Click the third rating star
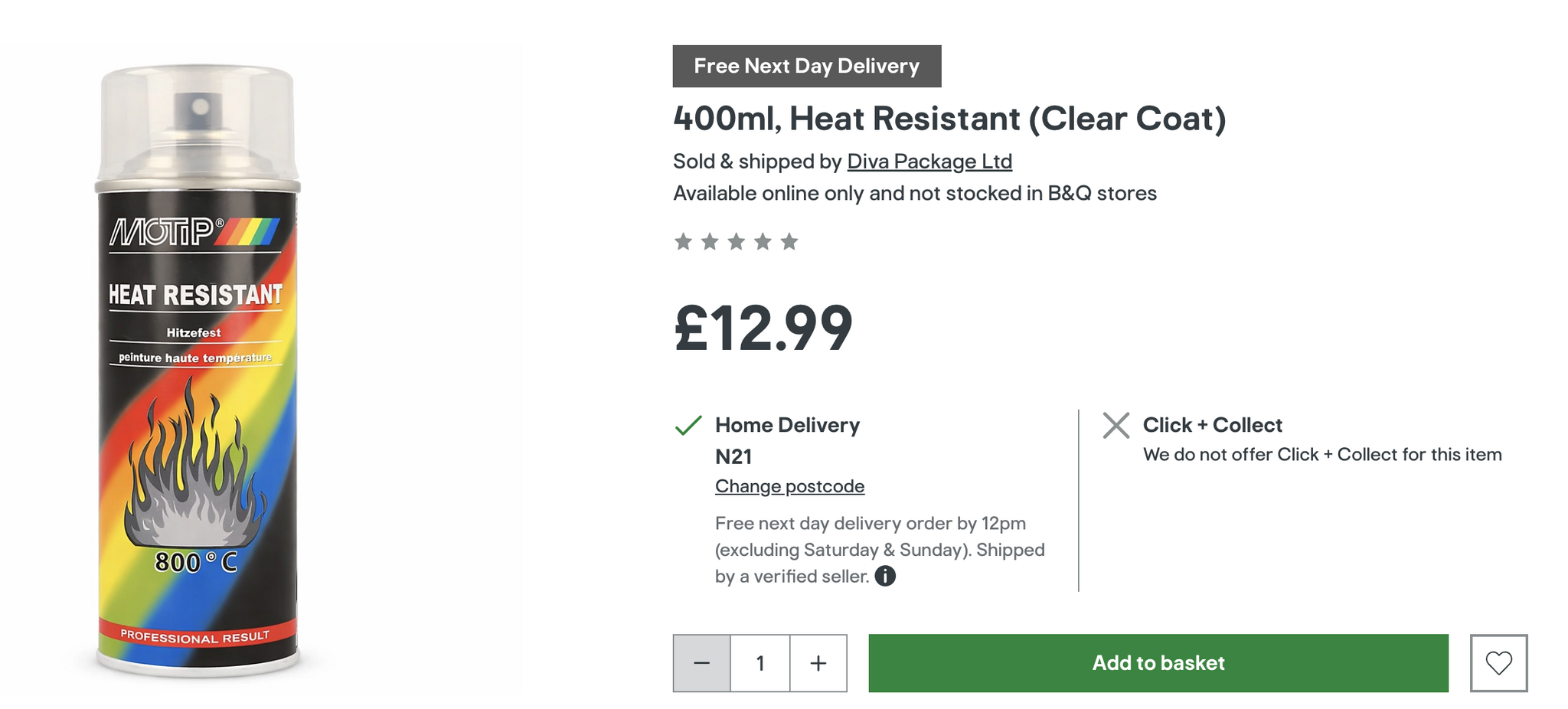The image size is (1568, 709). (736, 242)
